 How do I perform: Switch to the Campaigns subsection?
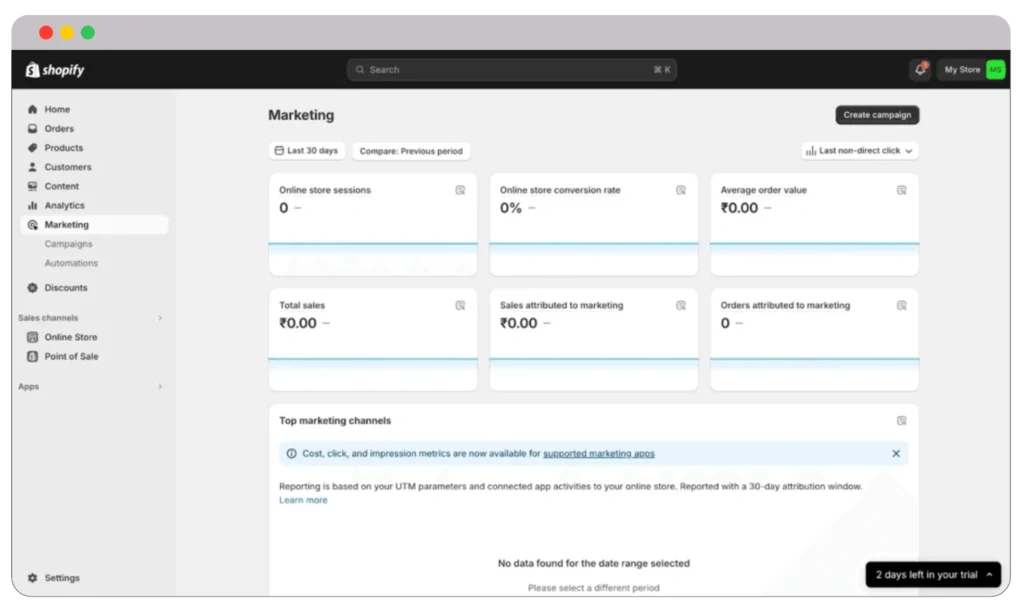[68, 243]
